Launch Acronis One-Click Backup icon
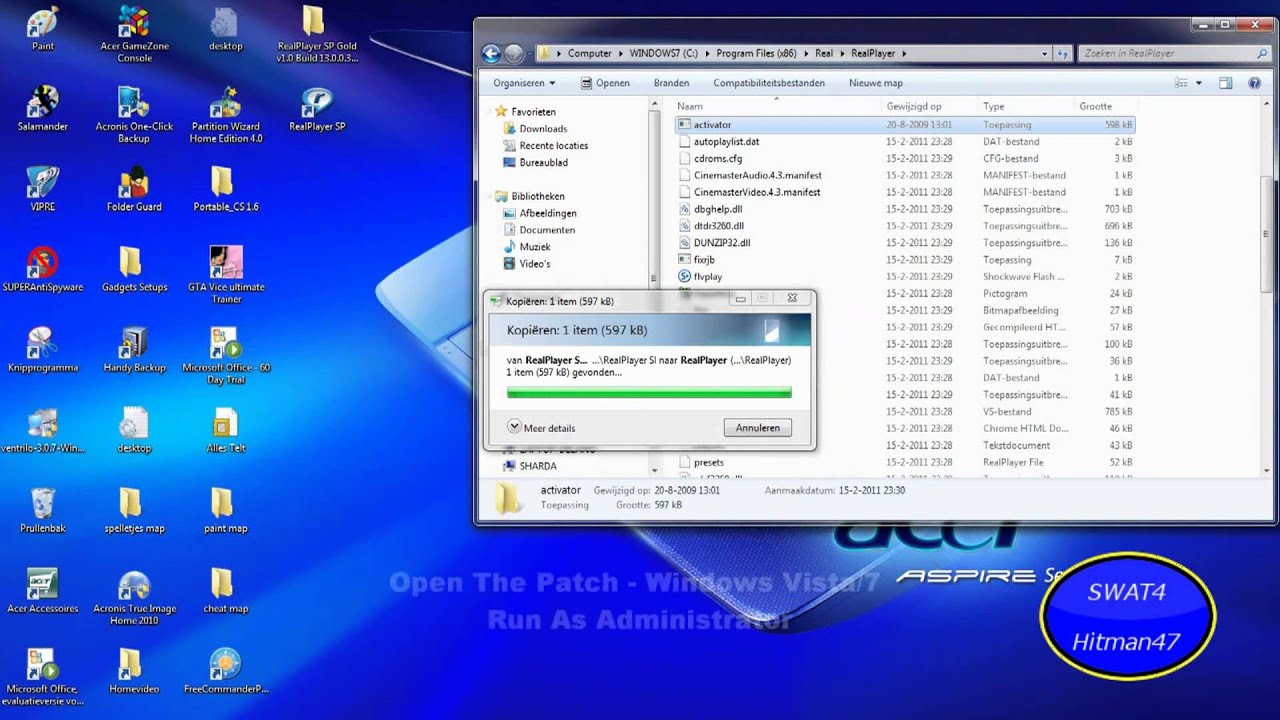The image size is (1280, 720). click(134, 114)
